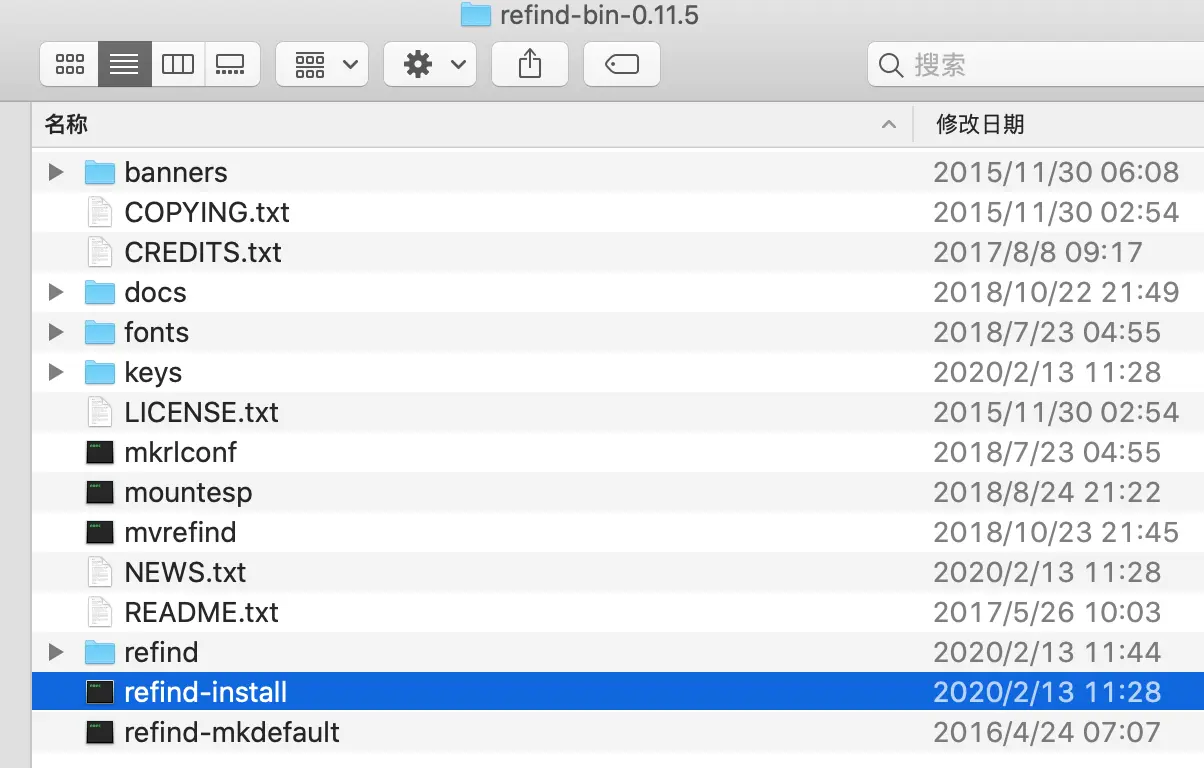Select the file name LICENSE.txt
This screenshot has height=768, width=1204.
202,412
